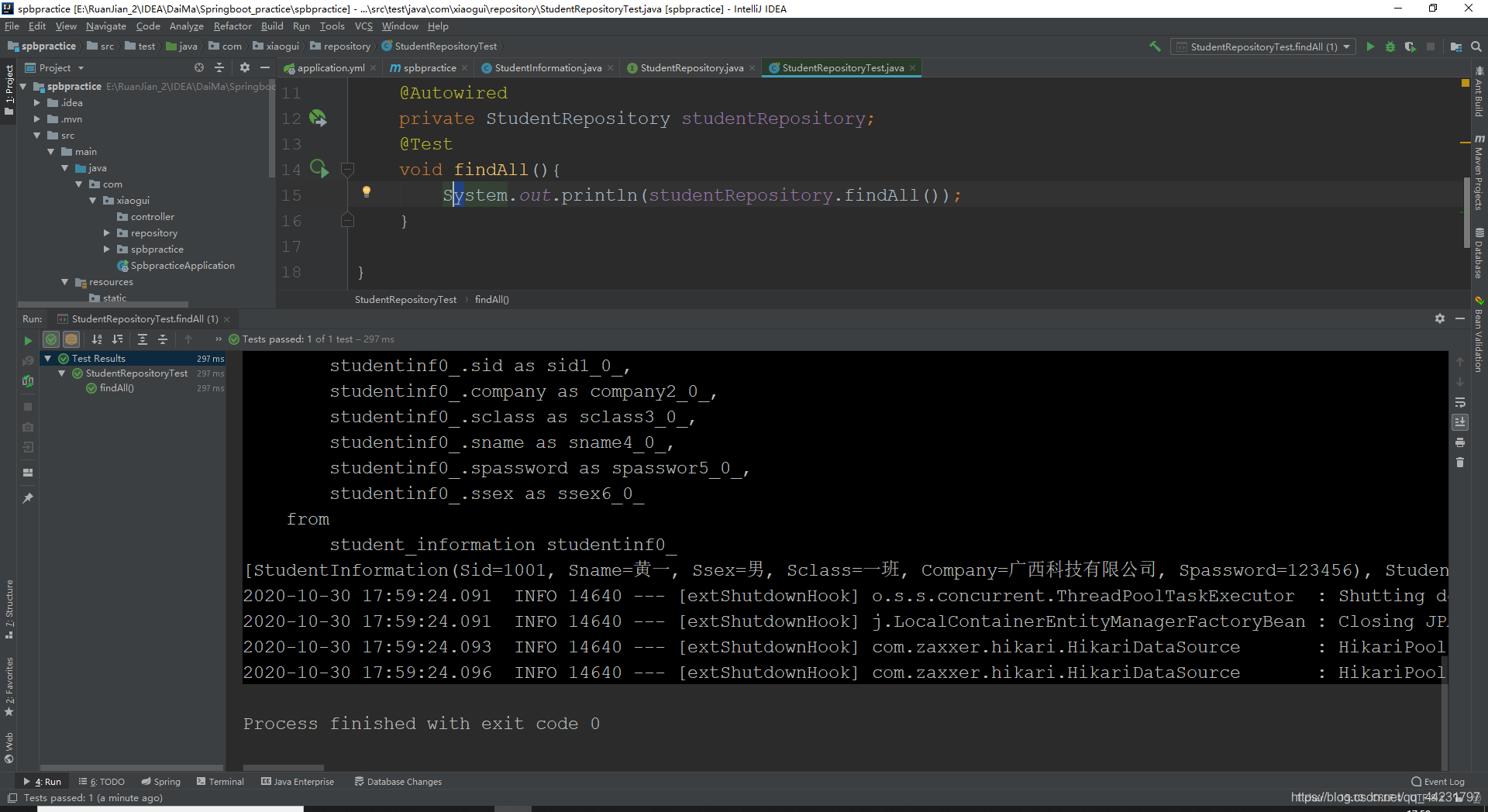Open the Terminal tool window
The width and height of the screenshot is (1488, 812).
[220, 782]
